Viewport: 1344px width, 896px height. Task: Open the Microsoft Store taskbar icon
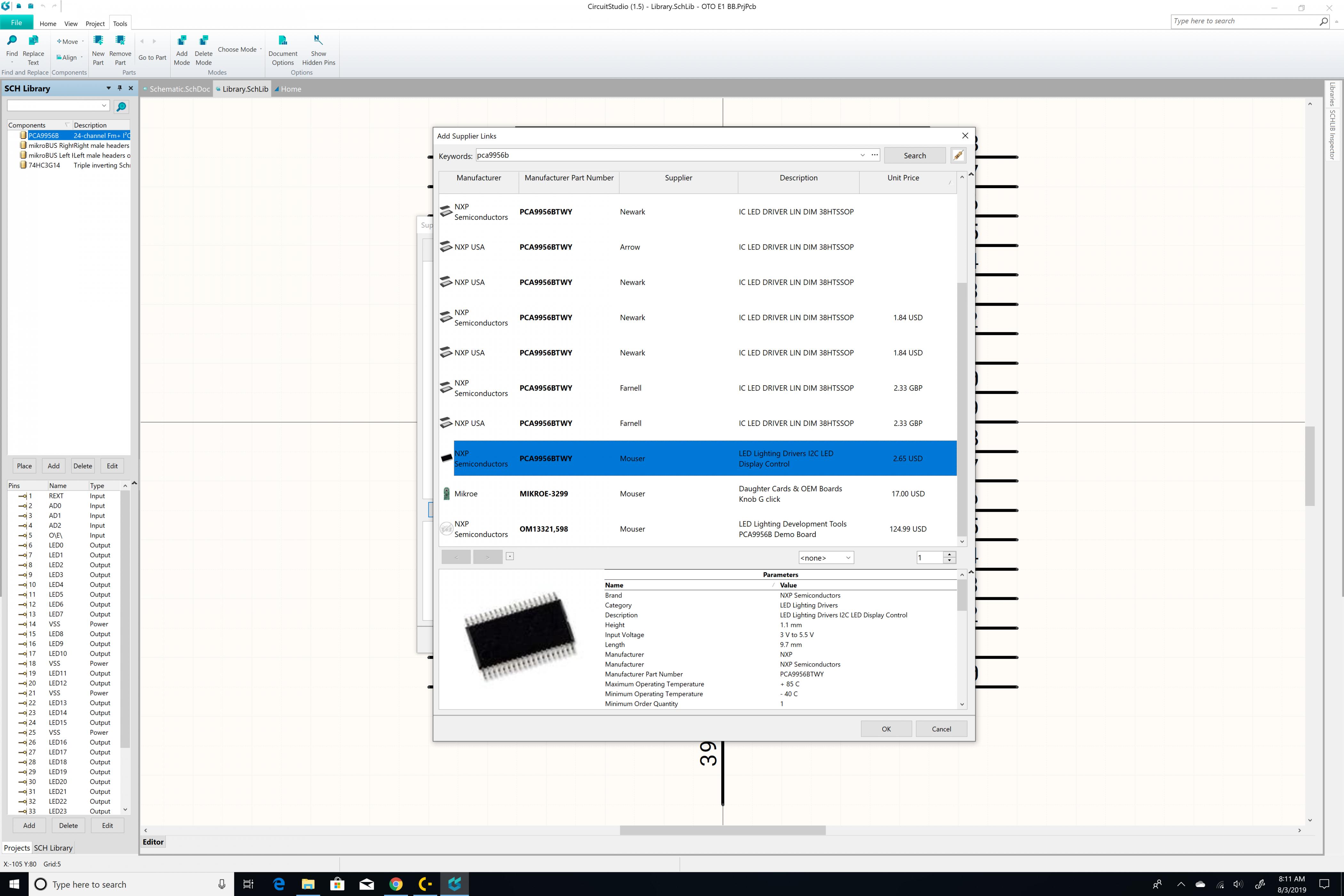click(x=337, y=884)
